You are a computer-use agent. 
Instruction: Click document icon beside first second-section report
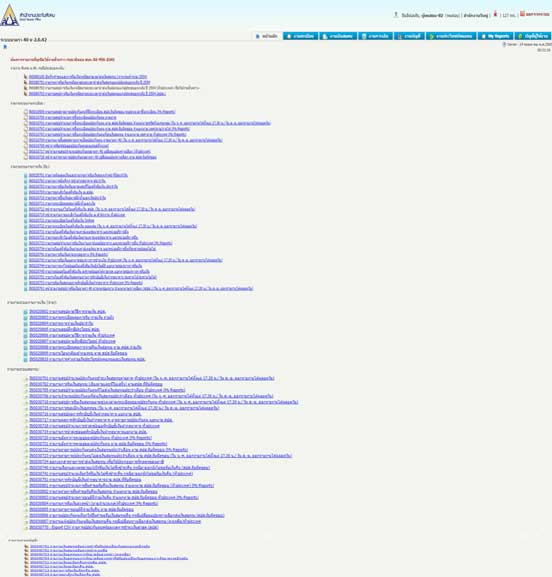point(26,111)
